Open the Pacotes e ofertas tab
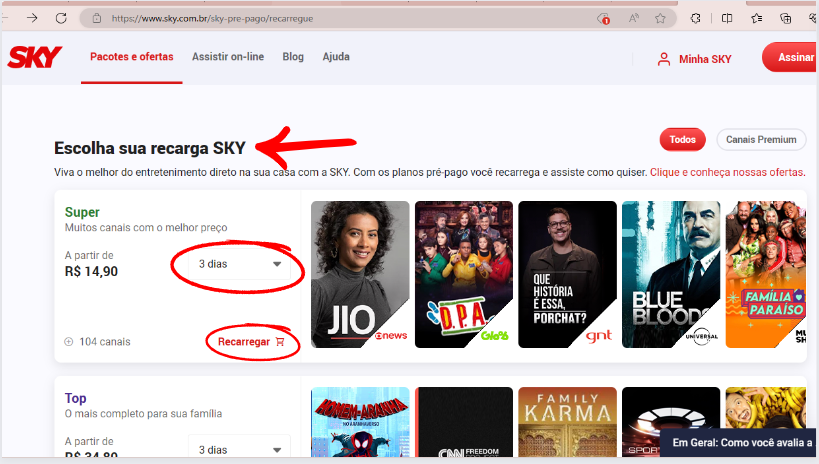 [x=132, y=57]
